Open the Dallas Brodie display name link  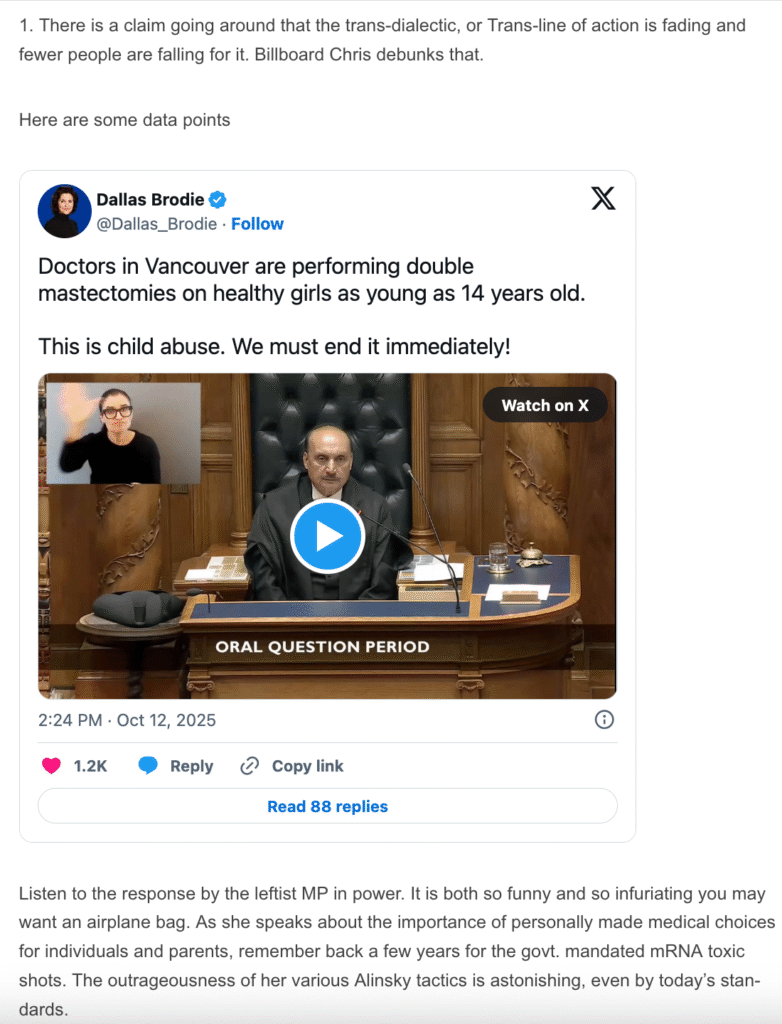pyautogui.click(x=150, y=199)
